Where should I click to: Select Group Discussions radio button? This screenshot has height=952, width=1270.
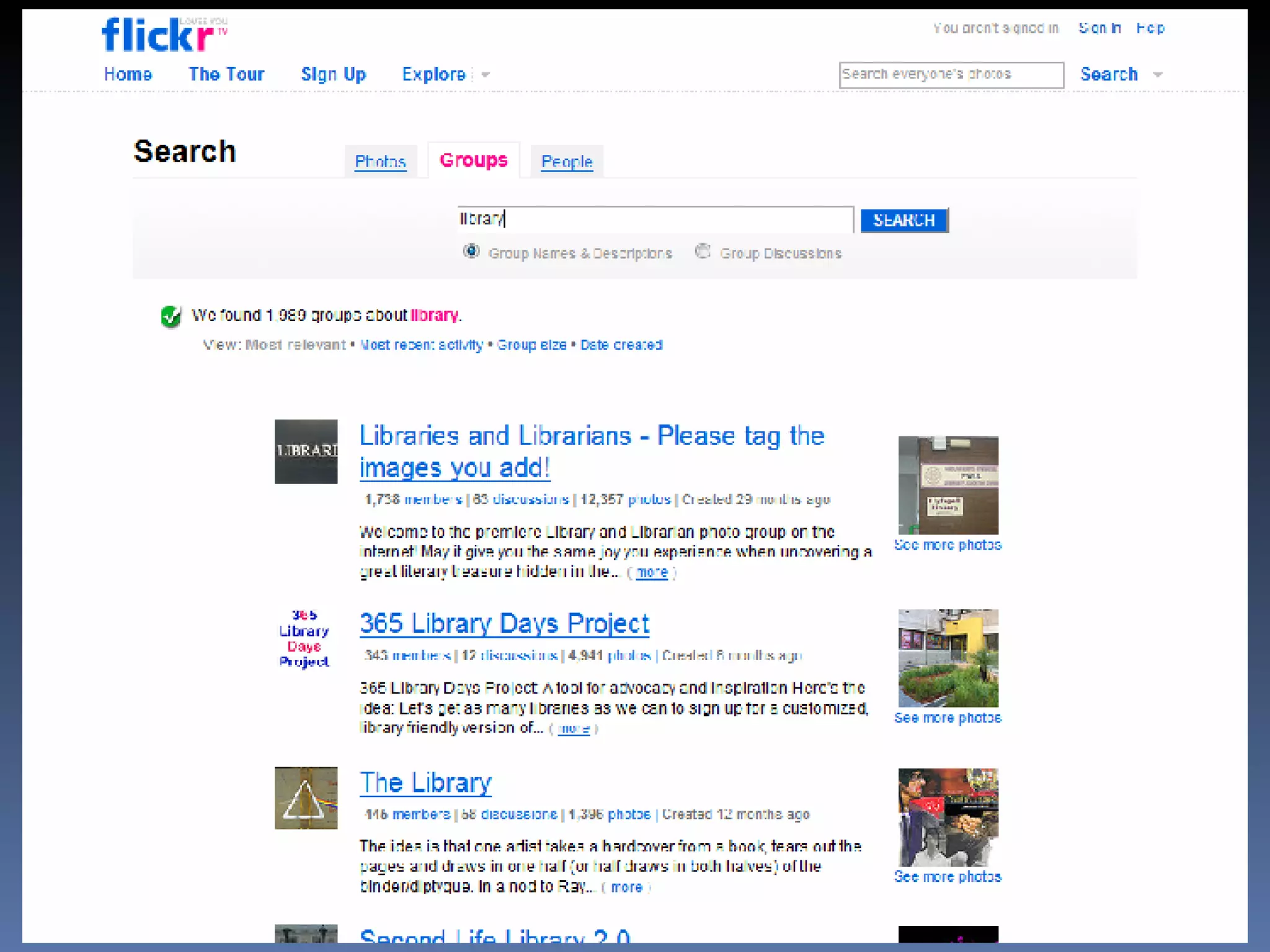coord(703,252)
